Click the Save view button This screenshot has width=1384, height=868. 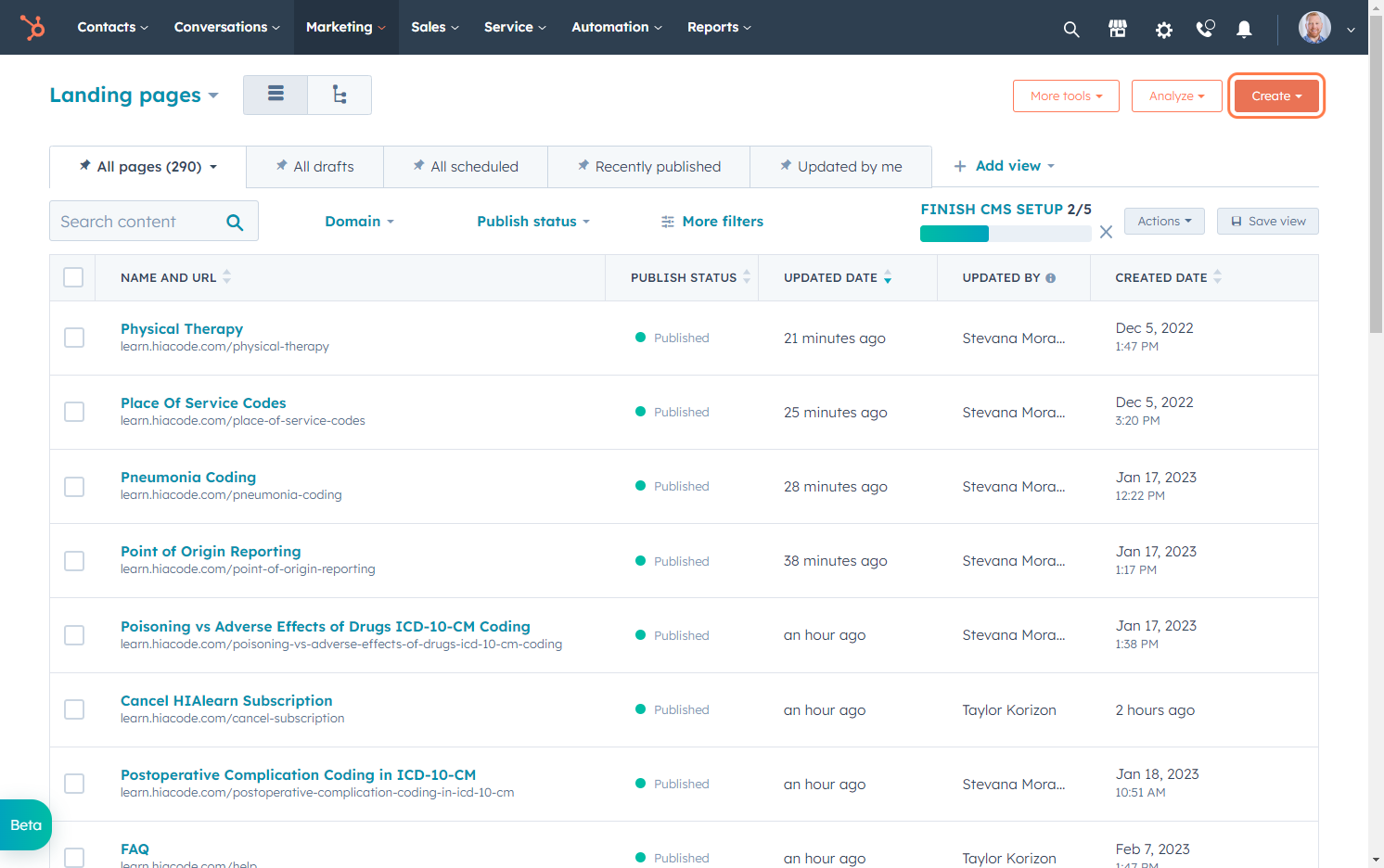1267,222
